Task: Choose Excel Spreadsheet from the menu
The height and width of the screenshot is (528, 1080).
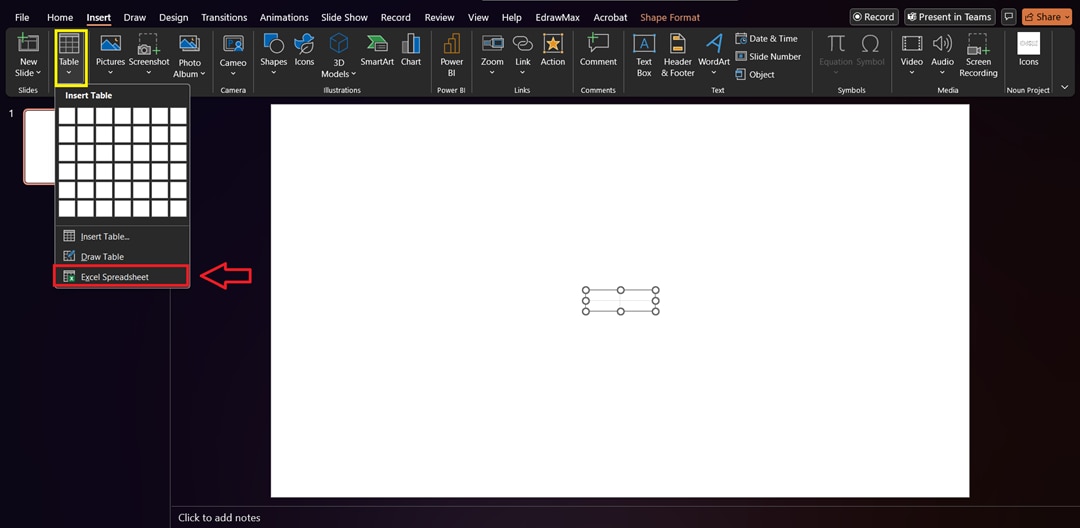Action: coord(121,277)
